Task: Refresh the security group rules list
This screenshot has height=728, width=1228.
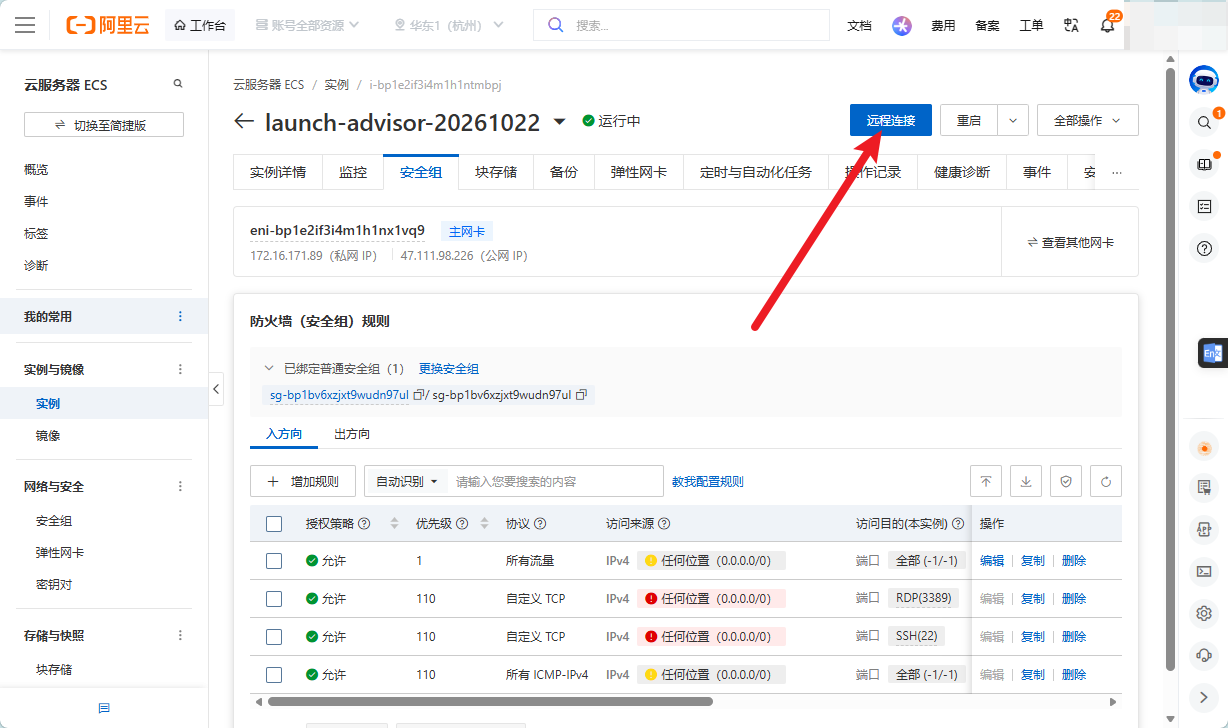Action: pos(1106,481)
